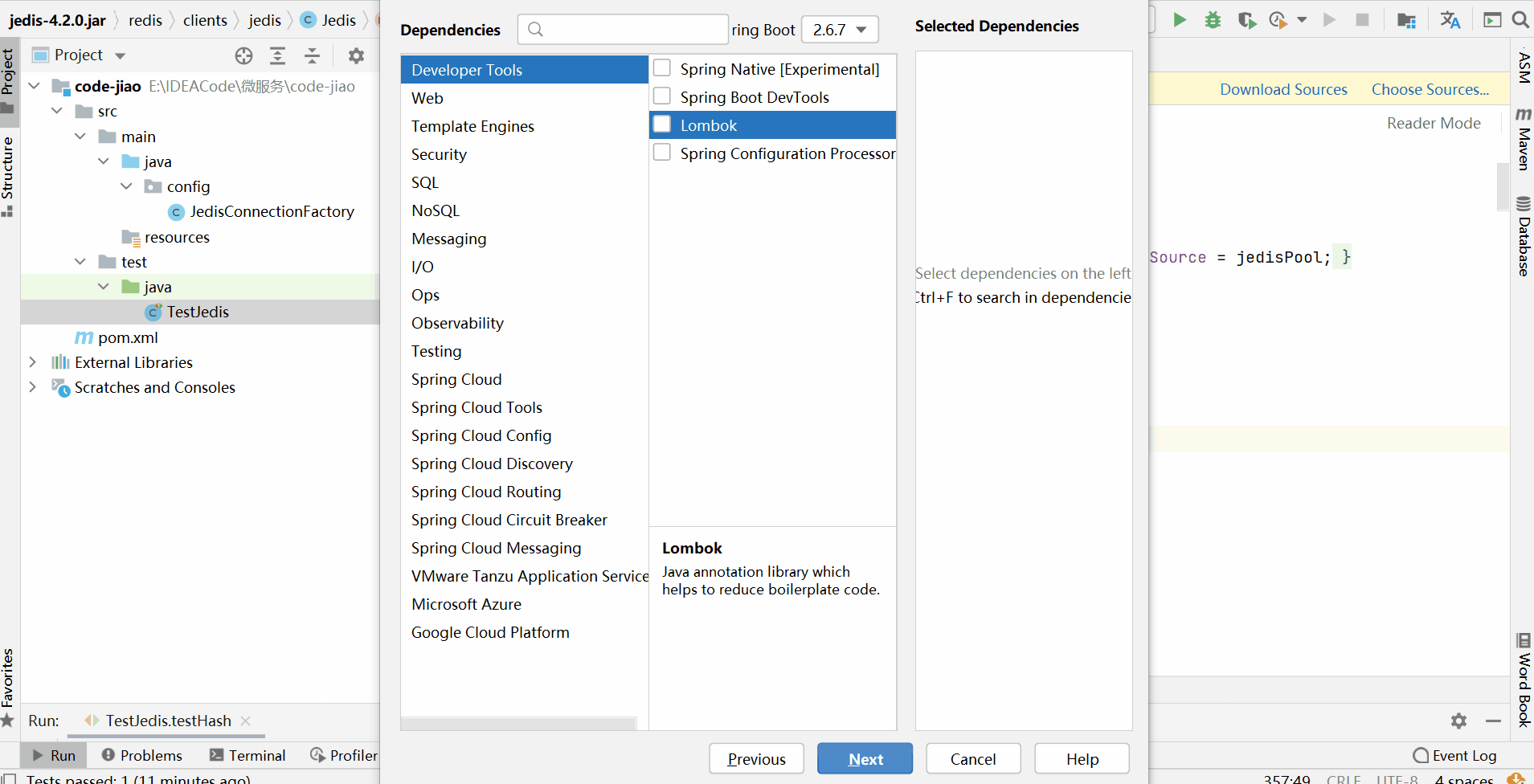Open the Structure tool window
Image resolution: width=1534 pixels, height=784 pixels.
pyautogui.click(x=8, y=177)
